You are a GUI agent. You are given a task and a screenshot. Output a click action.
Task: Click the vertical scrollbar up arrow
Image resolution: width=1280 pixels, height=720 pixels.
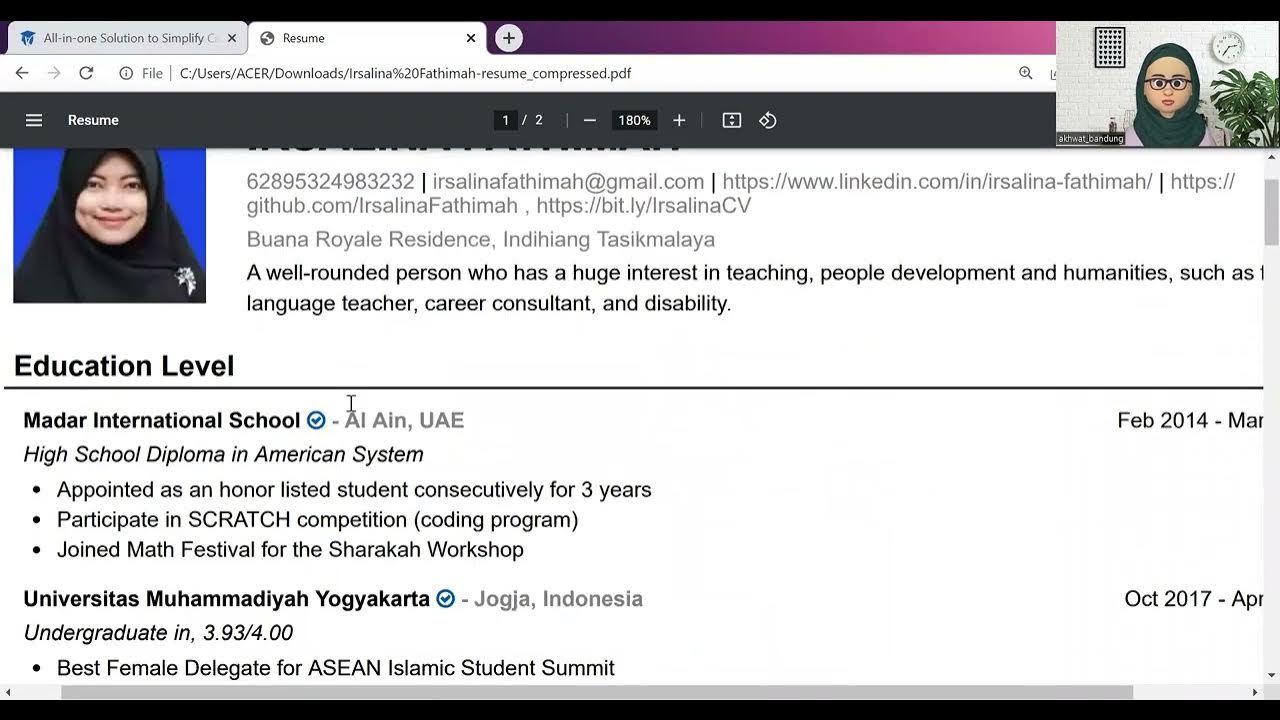(x=1271, y=155)
